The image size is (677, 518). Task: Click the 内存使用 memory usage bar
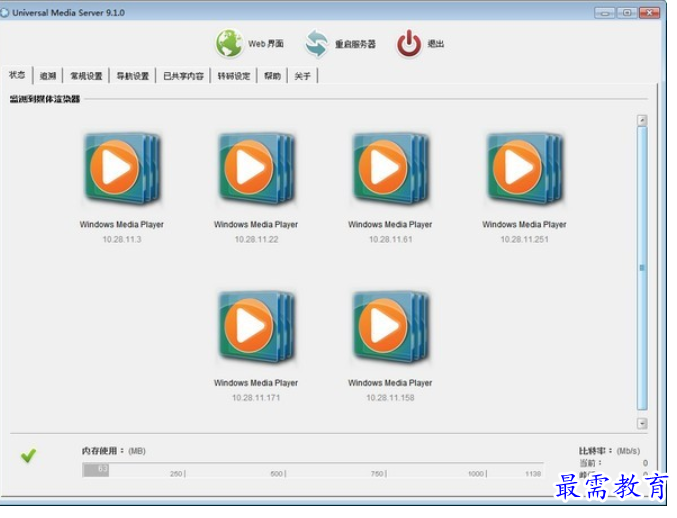313,470
